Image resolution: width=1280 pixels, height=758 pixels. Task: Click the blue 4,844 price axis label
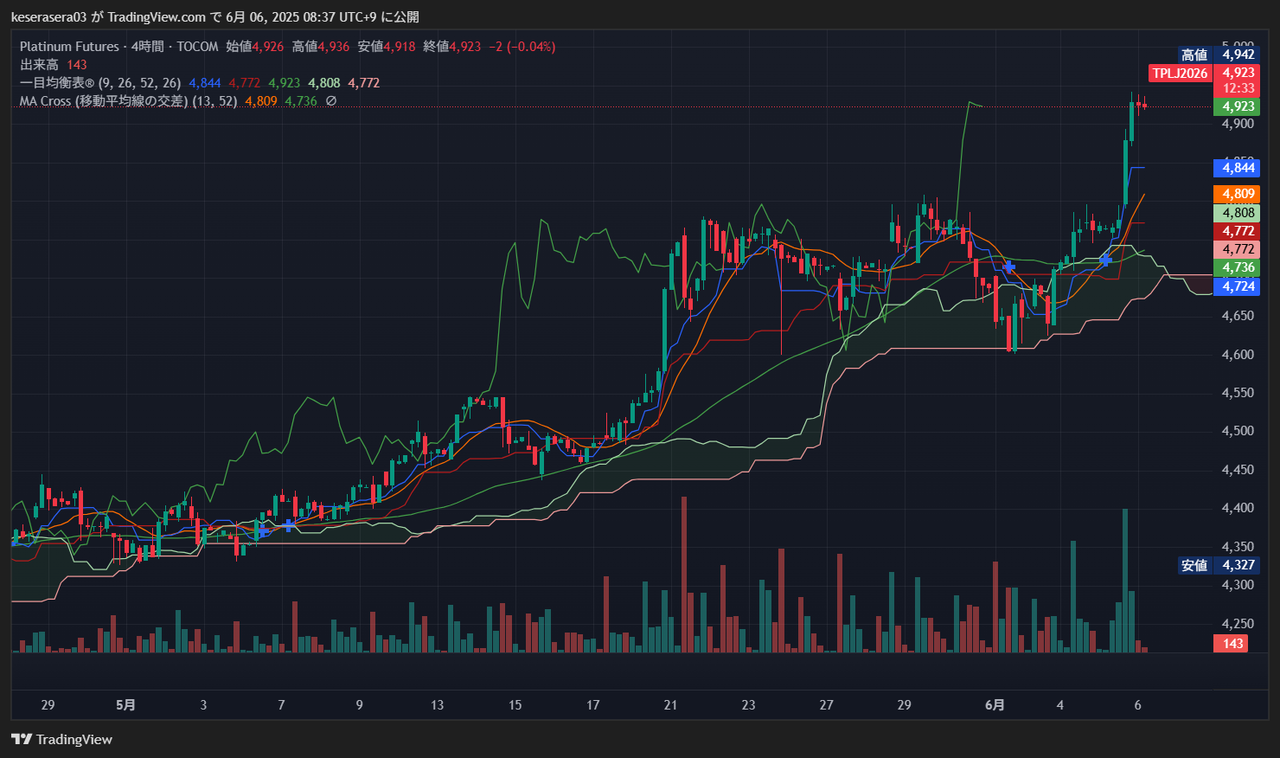click(1235, 168)
